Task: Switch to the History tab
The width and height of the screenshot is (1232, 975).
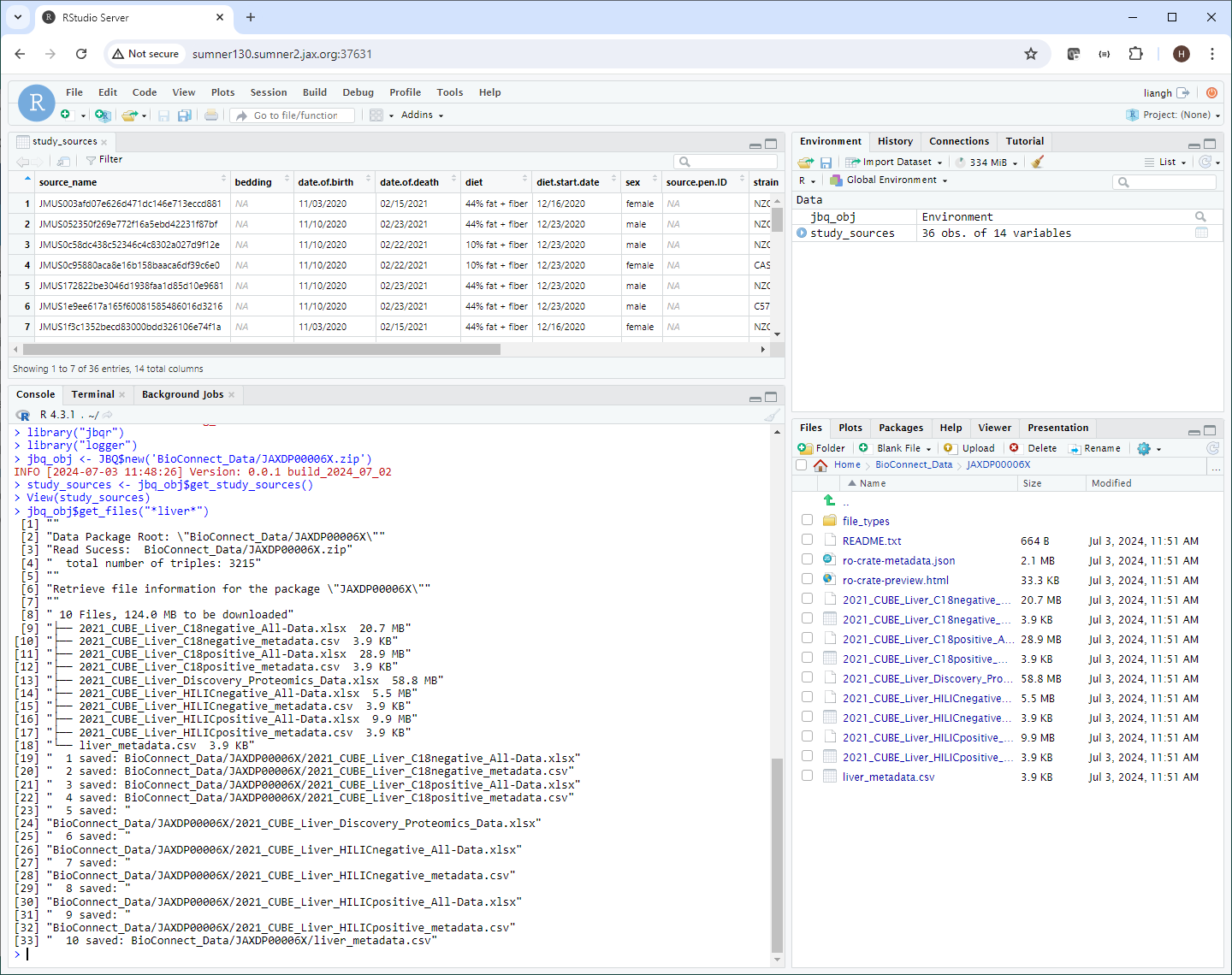Action: point(895,141)
